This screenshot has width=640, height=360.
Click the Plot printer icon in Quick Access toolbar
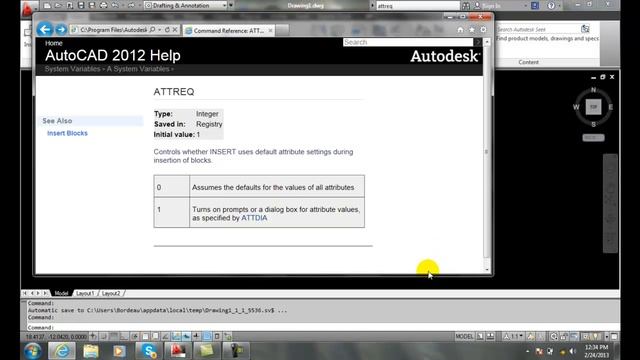[x=104, y=5]
